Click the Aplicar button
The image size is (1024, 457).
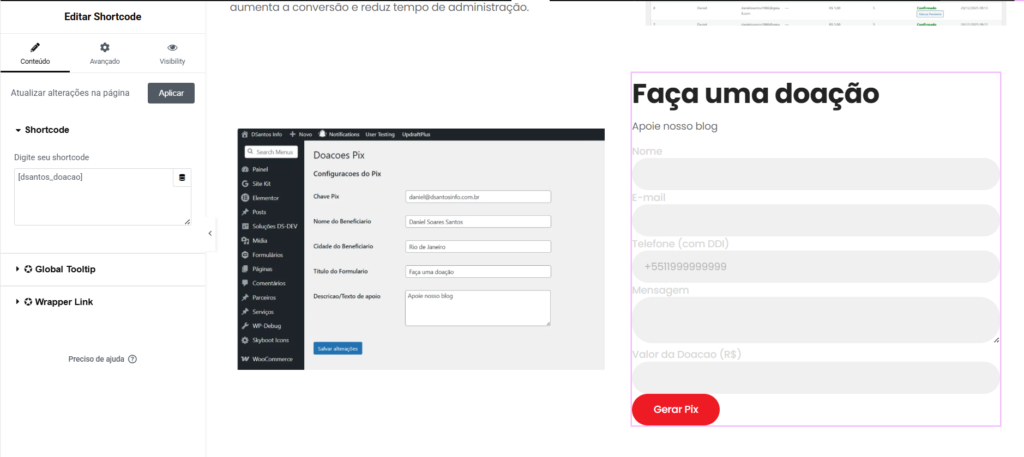pos(171,93)
